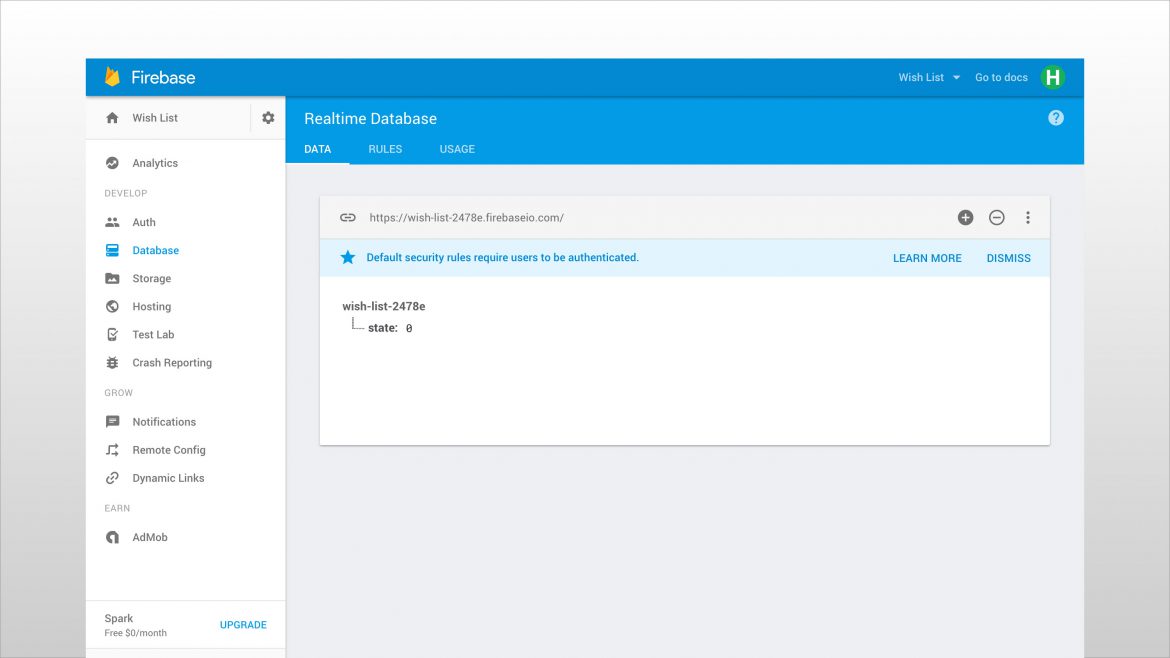Open Notifications in the sidebar
Viewport: 1170px width, 658px height.
coord(164,422)
